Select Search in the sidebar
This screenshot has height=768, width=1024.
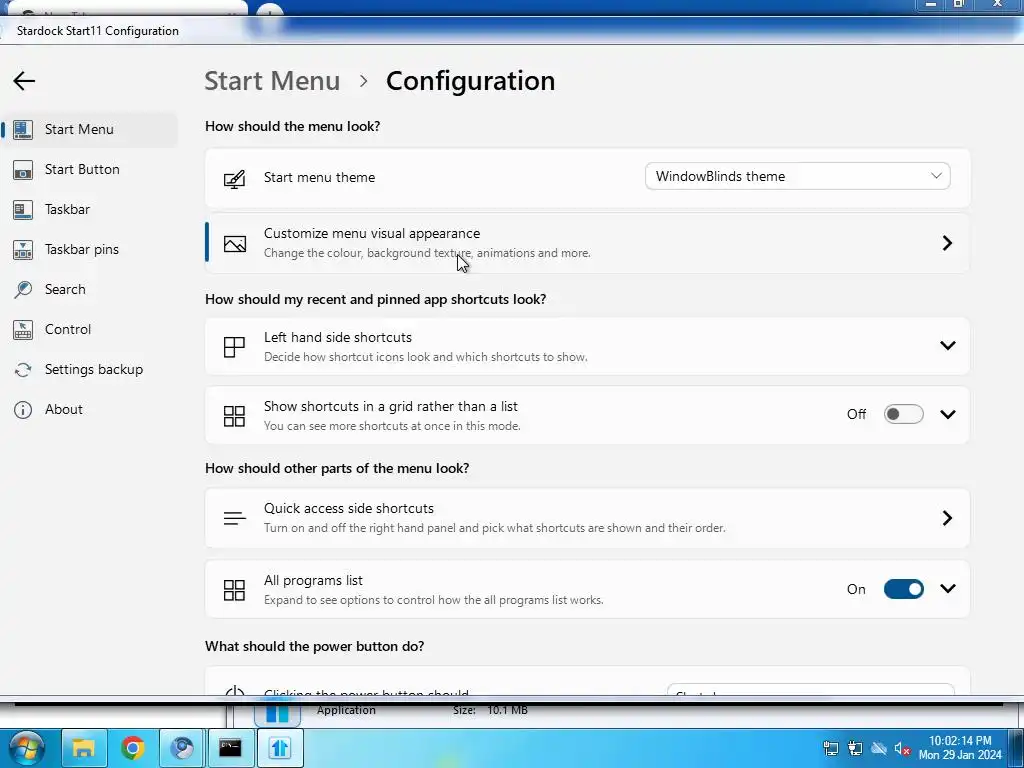(90, 289)
